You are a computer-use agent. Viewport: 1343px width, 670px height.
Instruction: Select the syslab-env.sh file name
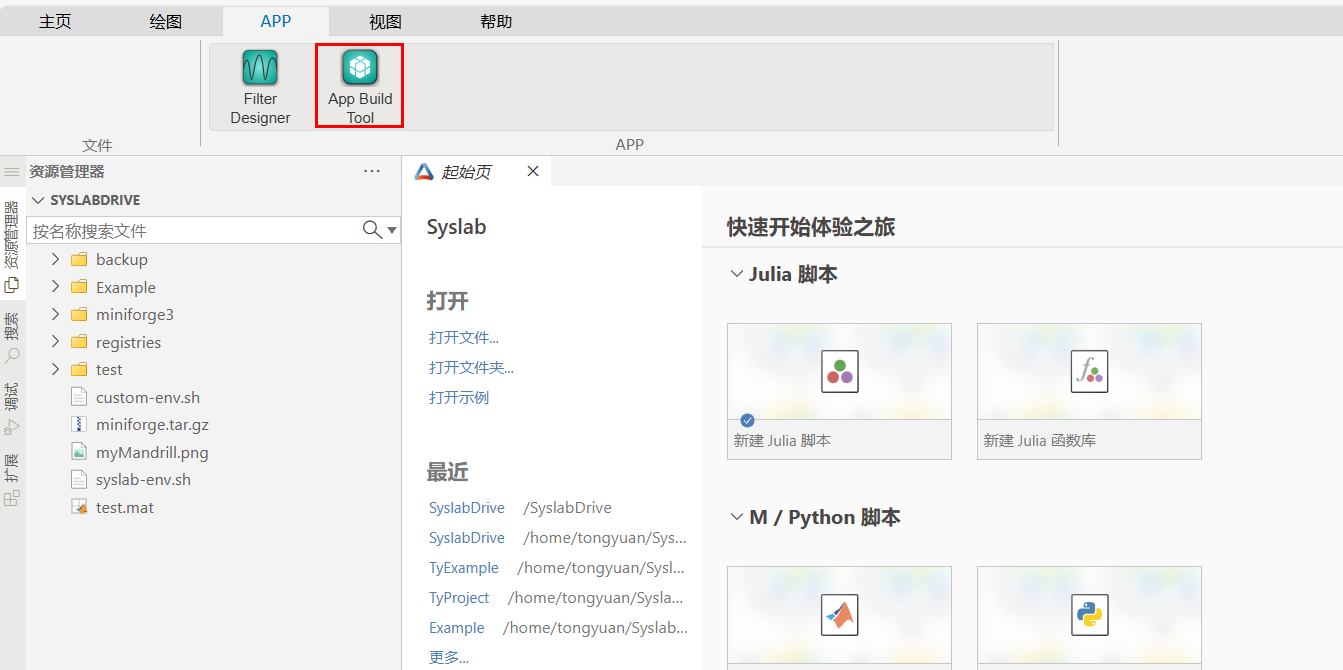pos(143,480)
